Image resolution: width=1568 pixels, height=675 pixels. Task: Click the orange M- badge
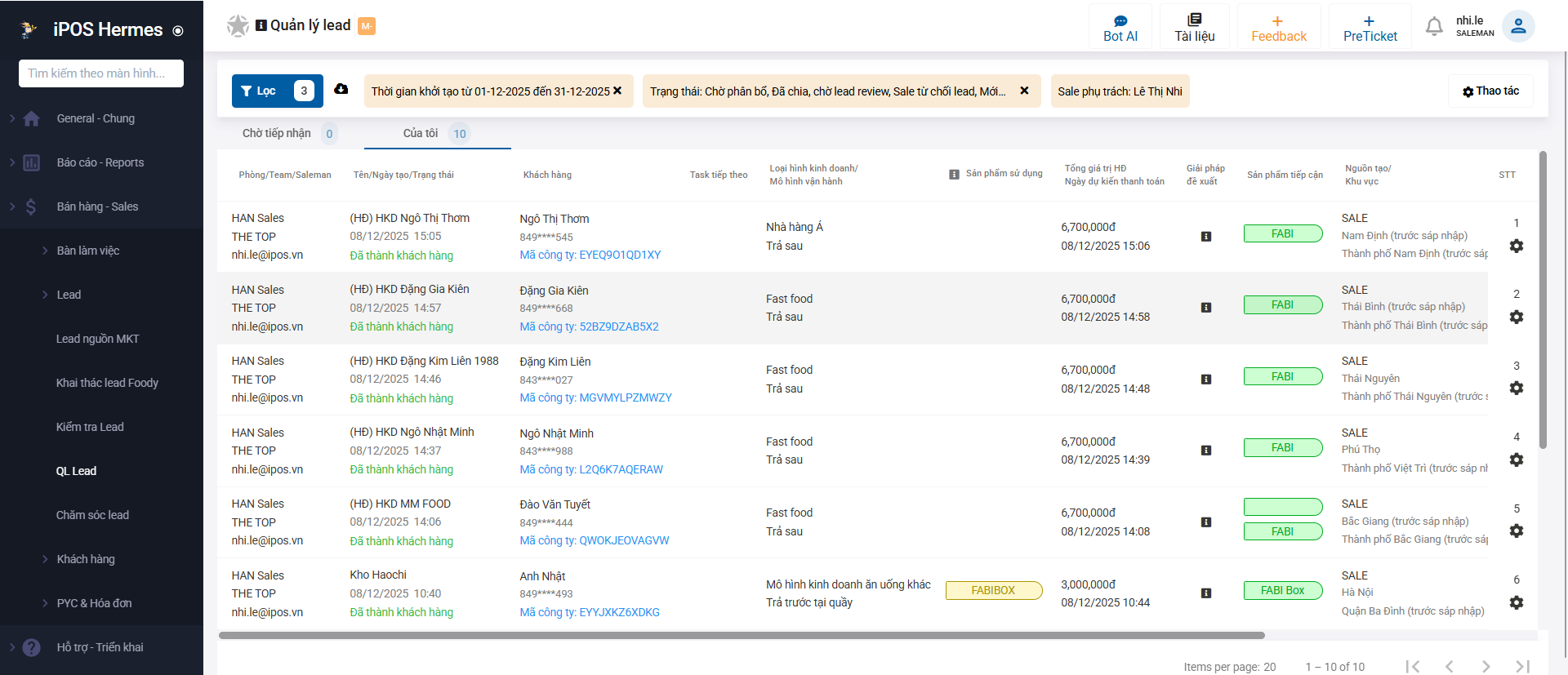coord(367,26)
